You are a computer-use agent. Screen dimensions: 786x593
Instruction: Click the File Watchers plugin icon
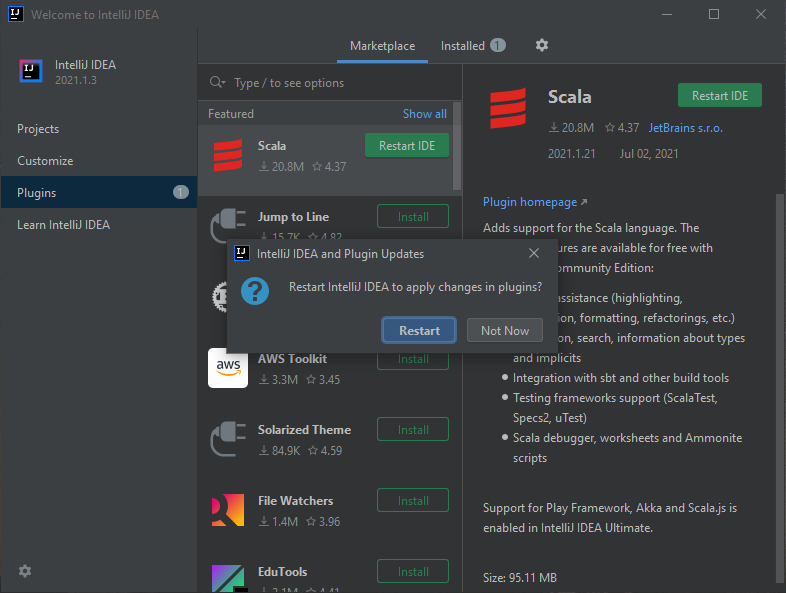(x=228, y=510)
